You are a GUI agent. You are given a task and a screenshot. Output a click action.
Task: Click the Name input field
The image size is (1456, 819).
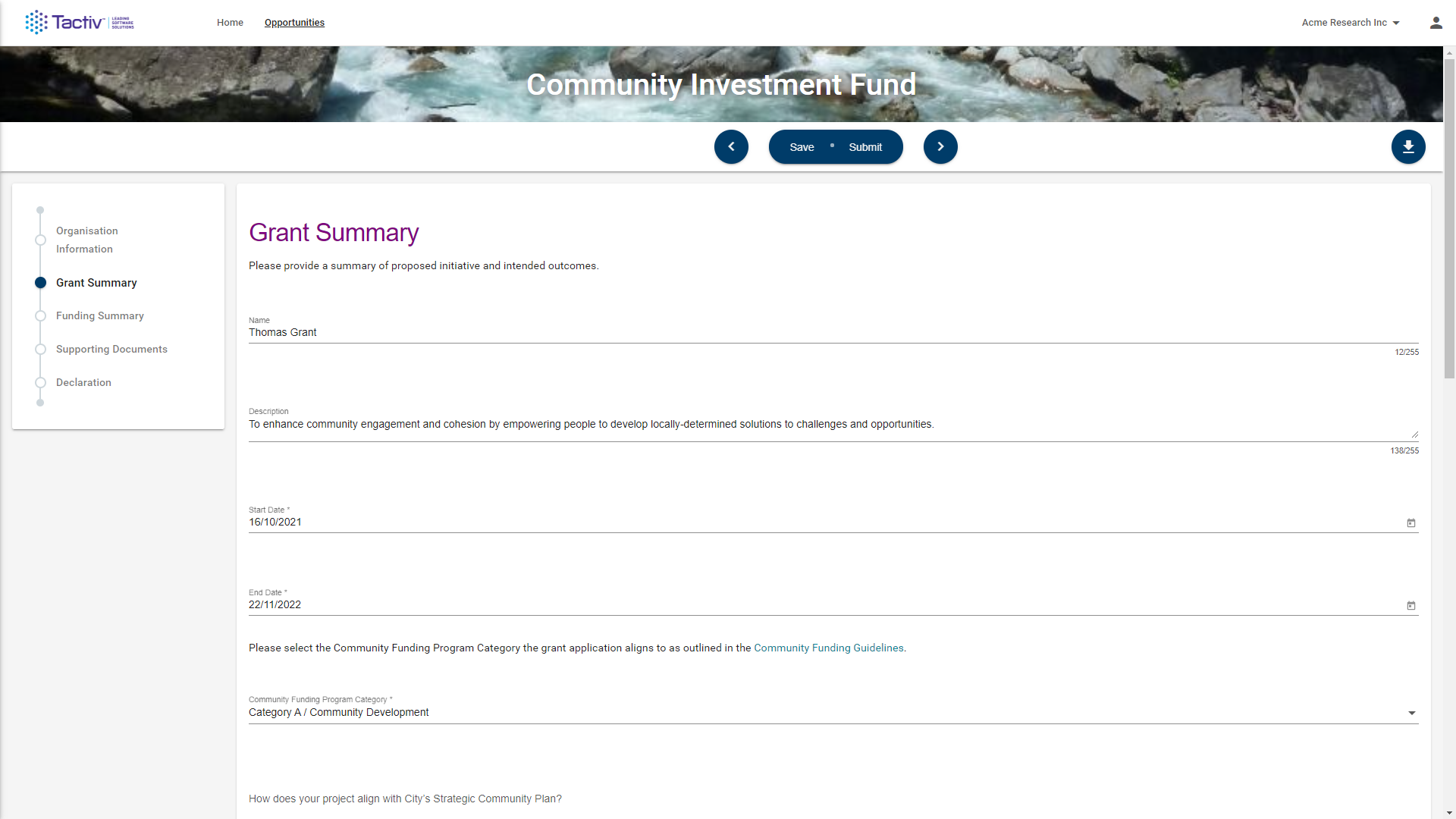coord(833,332)
